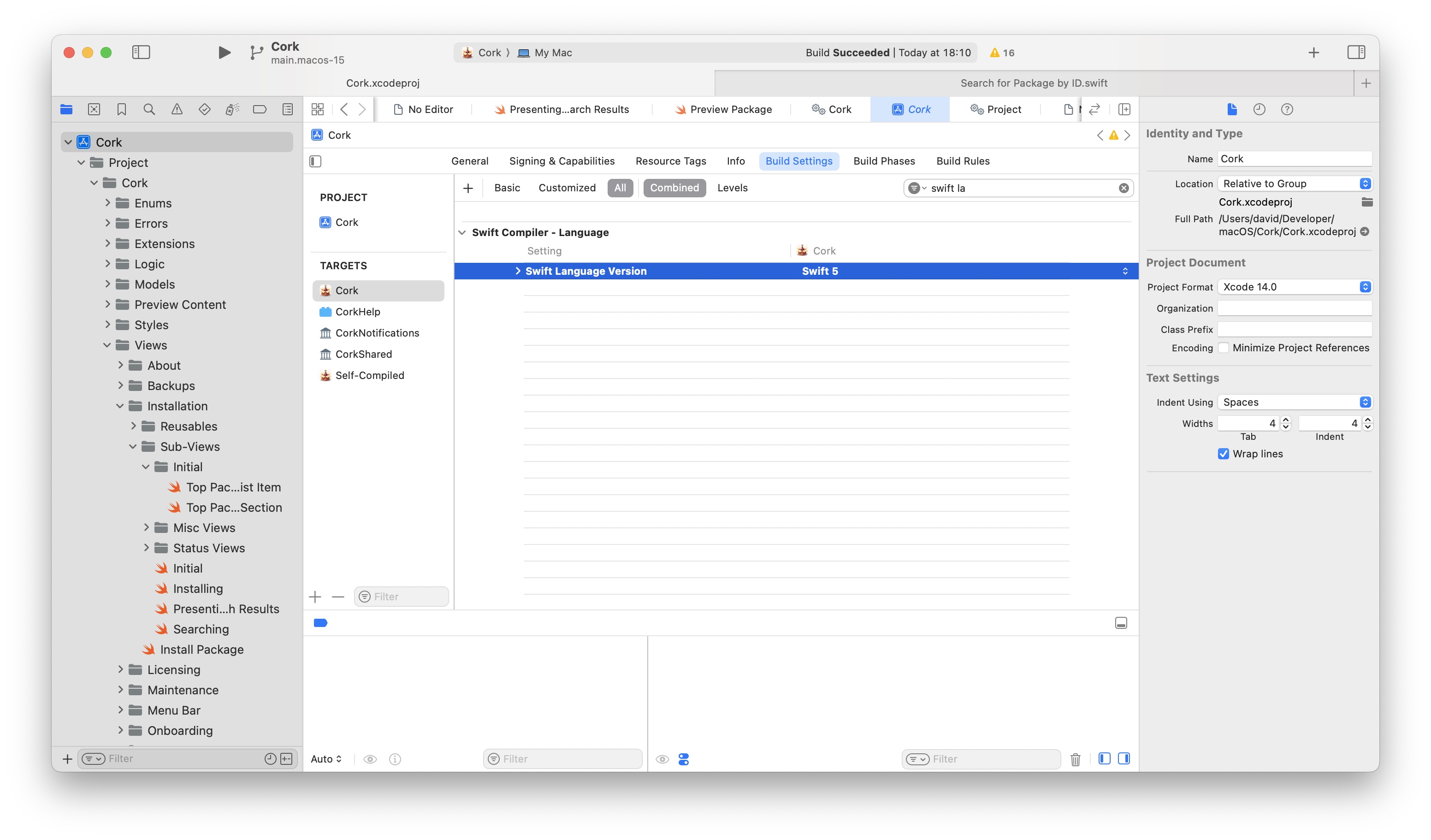The height and width of the screenshot is (840, 1431).
Task: Open the Debug navigator spray icon
Action: pos(232,109)
